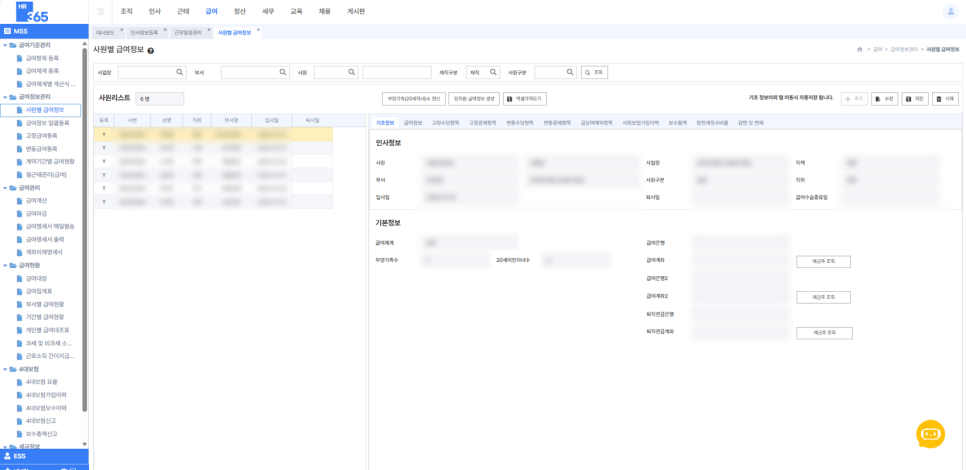966x470 pixels.
Task: Click 예금주 조회 beside 퇴직연금계좌
Action: click(x=824, y=333)
